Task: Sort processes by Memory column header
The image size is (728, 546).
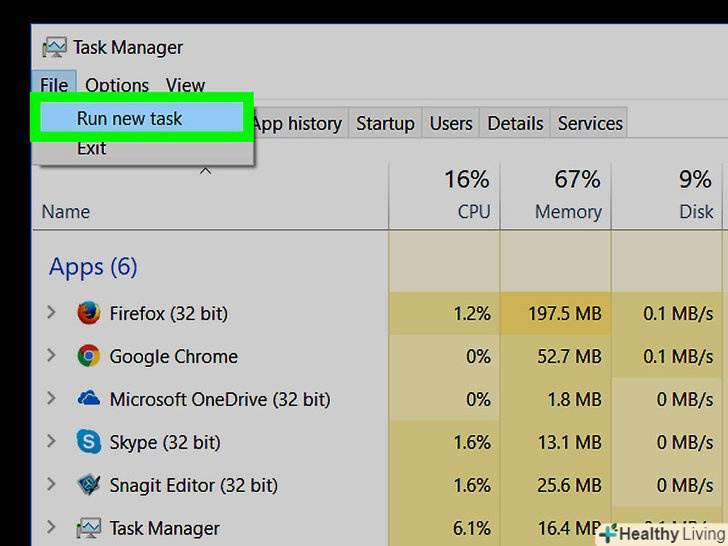Action: 568,195
